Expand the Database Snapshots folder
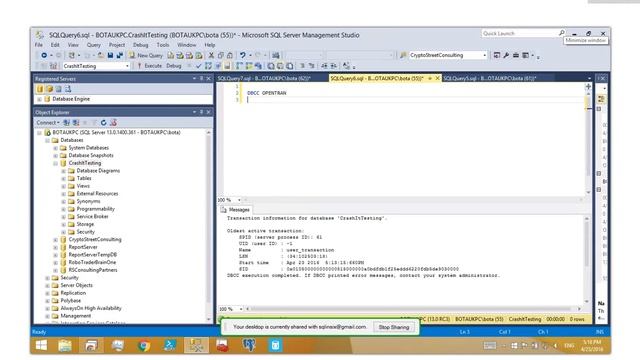 [56, 156]
